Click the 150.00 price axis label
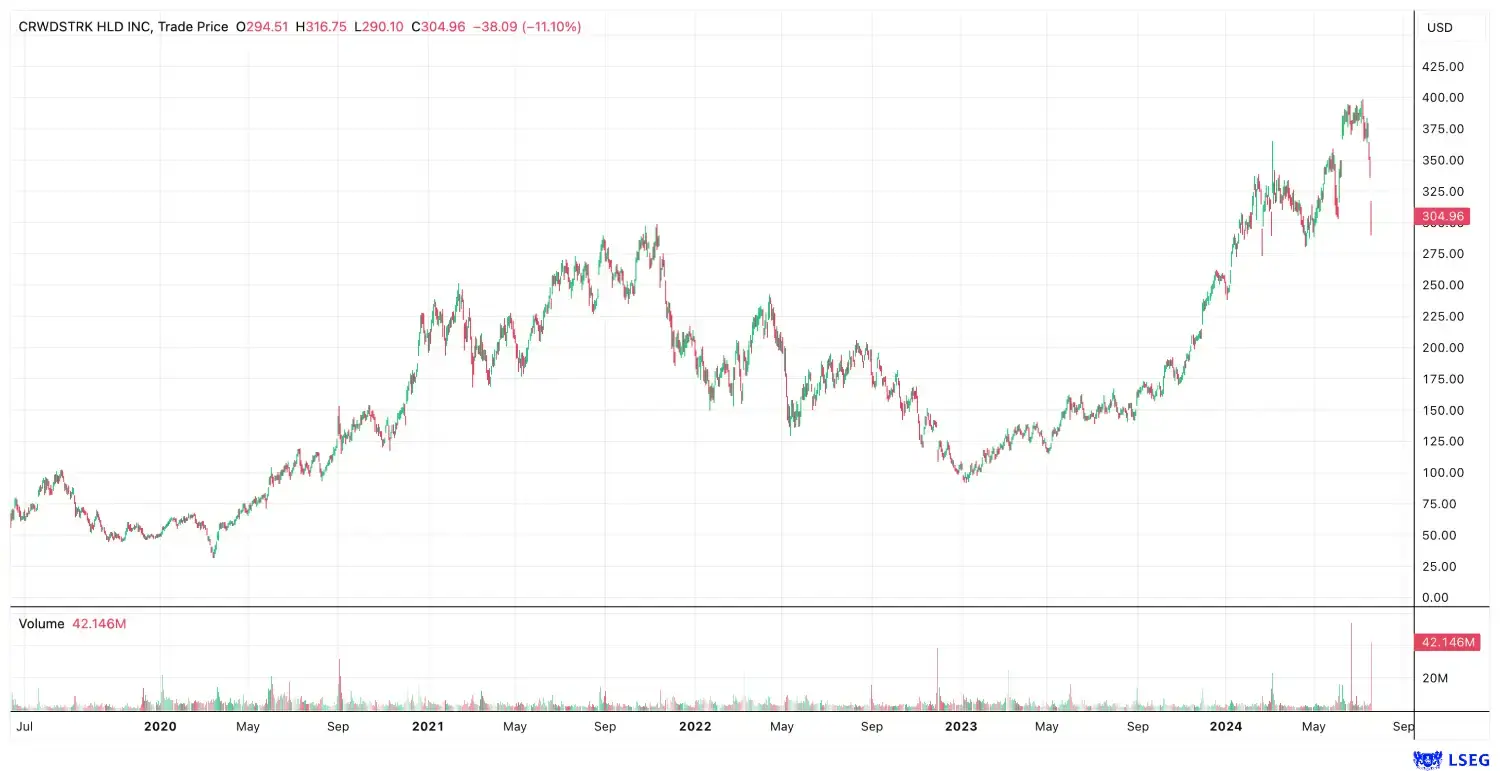This screenshot has height=771, width=1500. (x=1443, y=410)
